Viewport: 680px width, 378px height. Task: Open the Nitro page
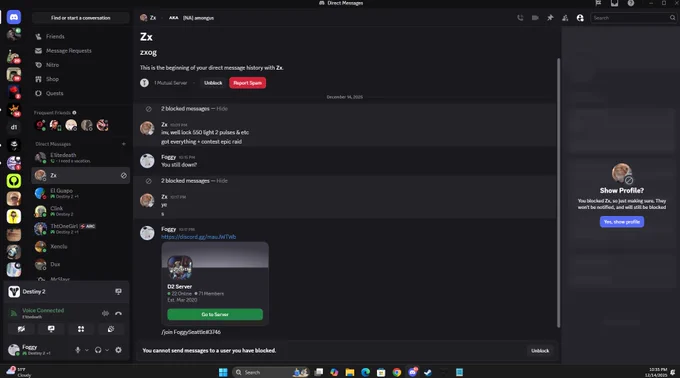tap(81, 65)
